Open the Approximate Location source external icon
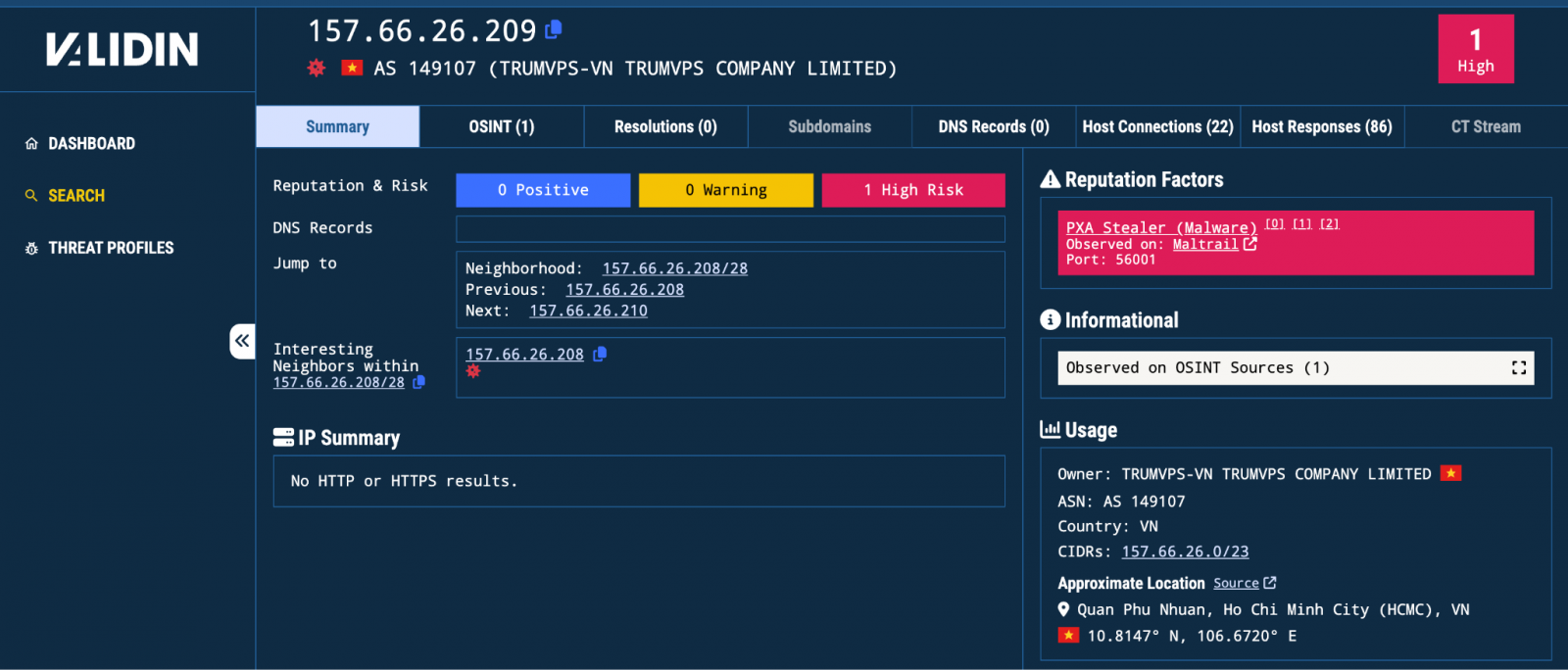The image size is (1568, 670). 1270,583
